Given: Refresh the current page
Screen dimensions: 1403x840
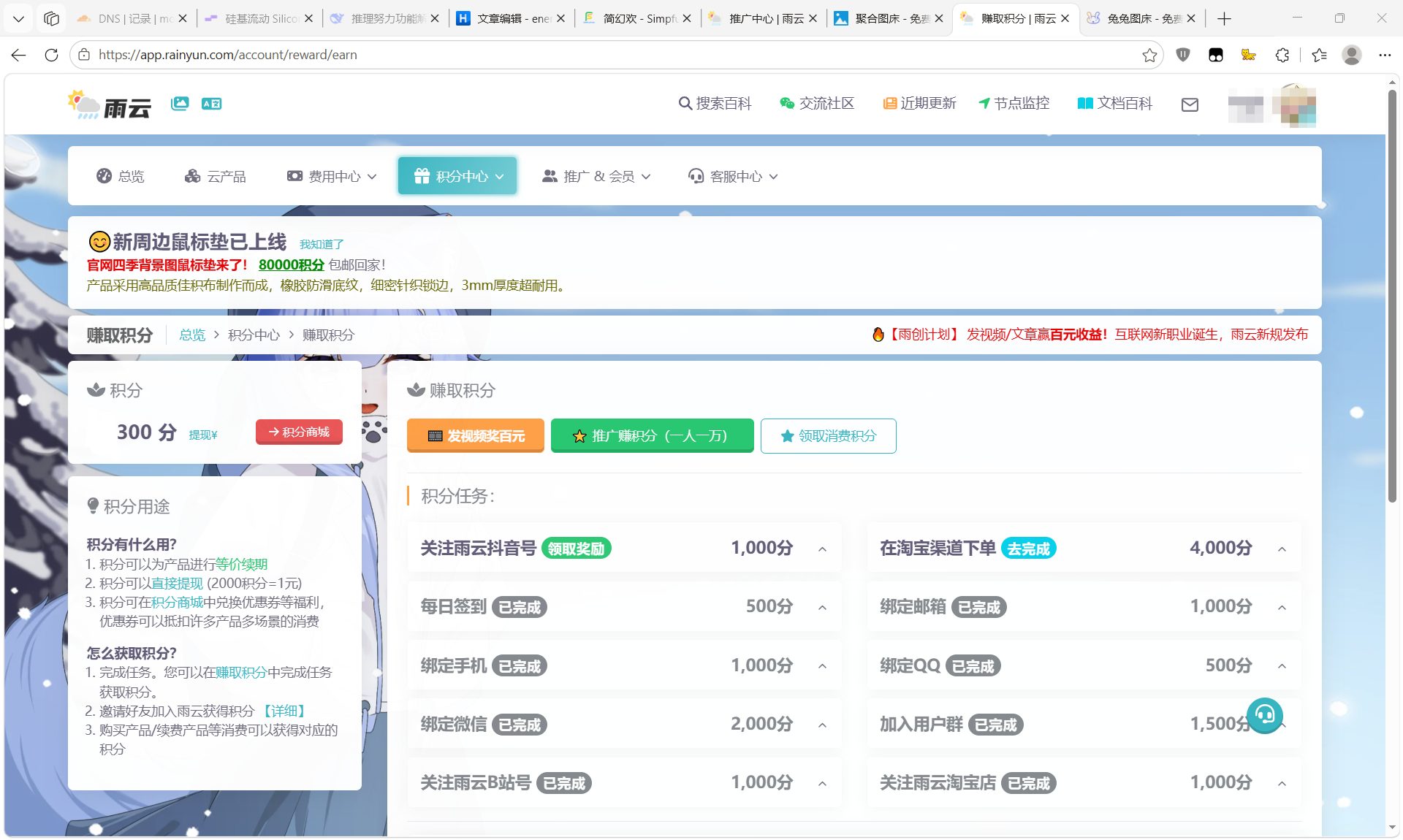Looking at the screenshot, I should (x=51, y=55).
